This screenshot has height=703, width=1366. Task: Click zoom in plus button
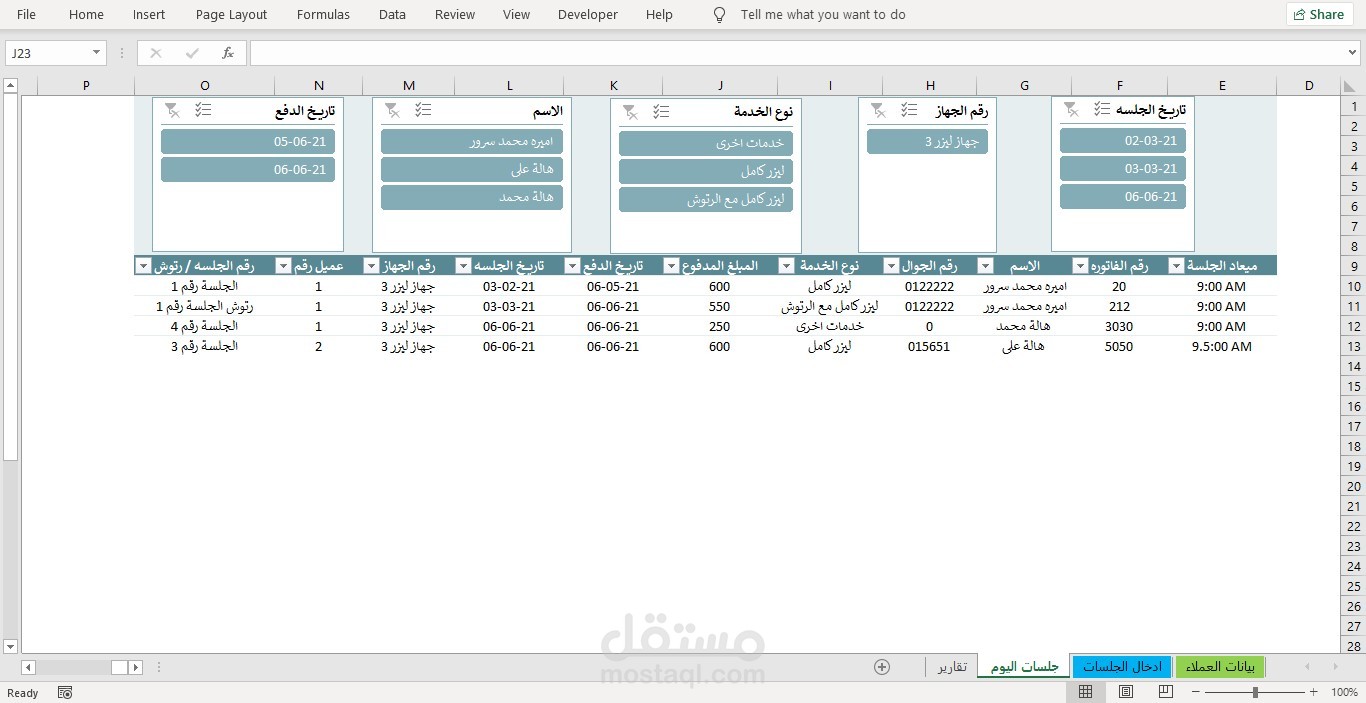click(x=1314, y=692)
